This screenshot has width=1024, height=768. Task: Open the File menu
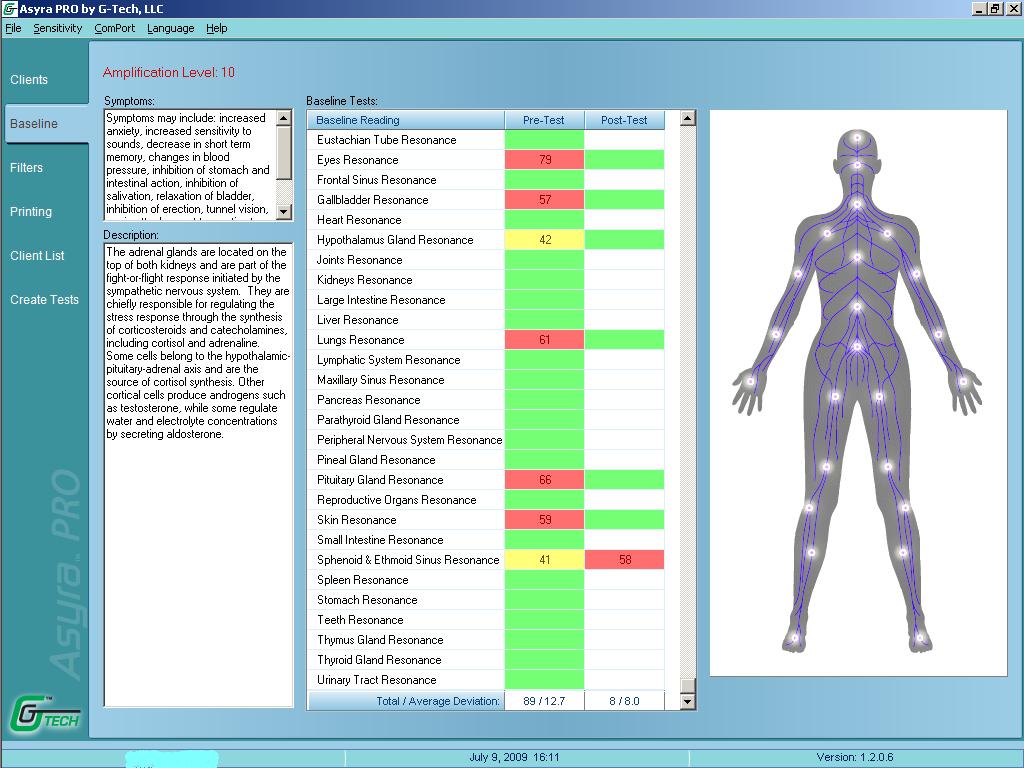(x=13, y=28)
